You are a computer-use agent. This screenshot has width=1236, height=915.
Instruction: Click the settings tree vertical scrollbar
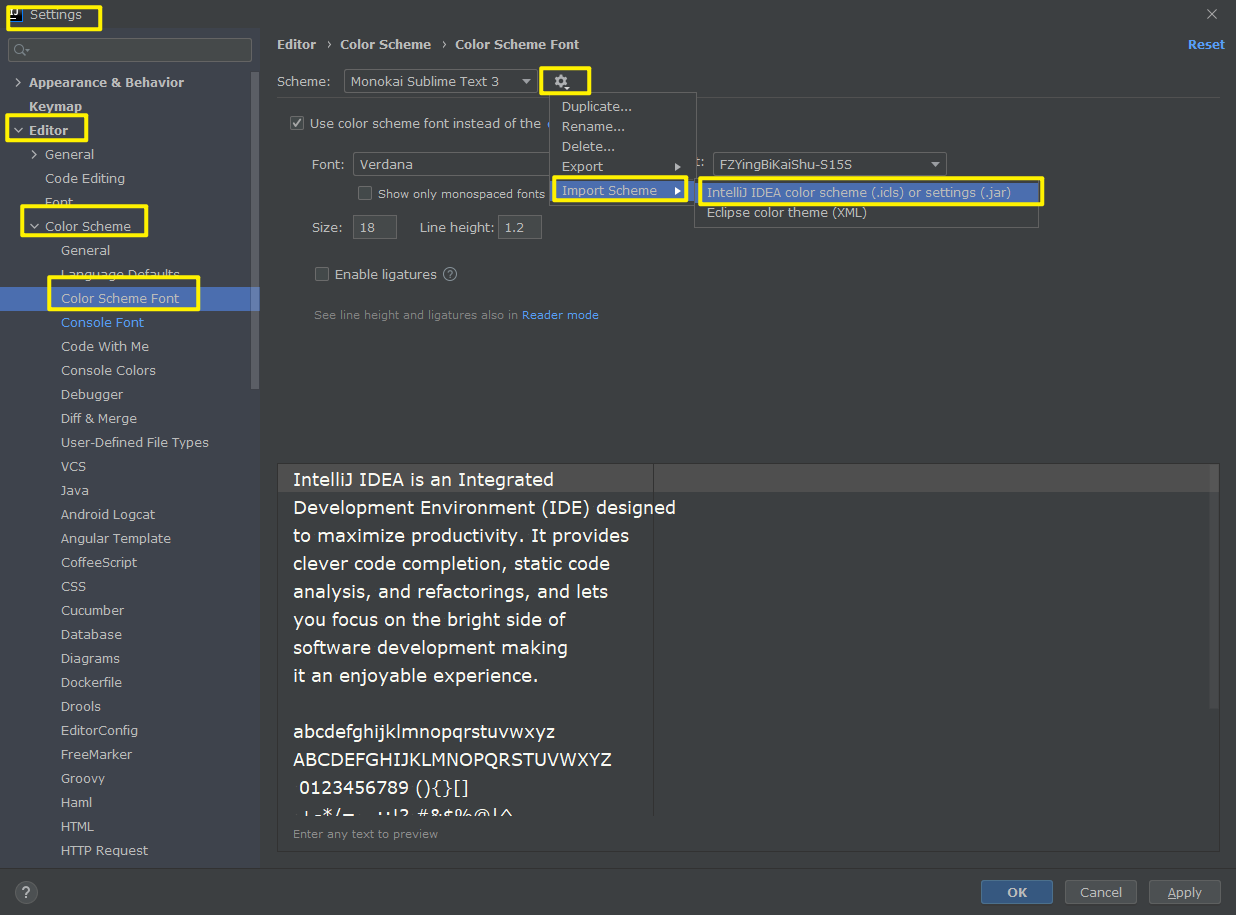tap(255, 230)
